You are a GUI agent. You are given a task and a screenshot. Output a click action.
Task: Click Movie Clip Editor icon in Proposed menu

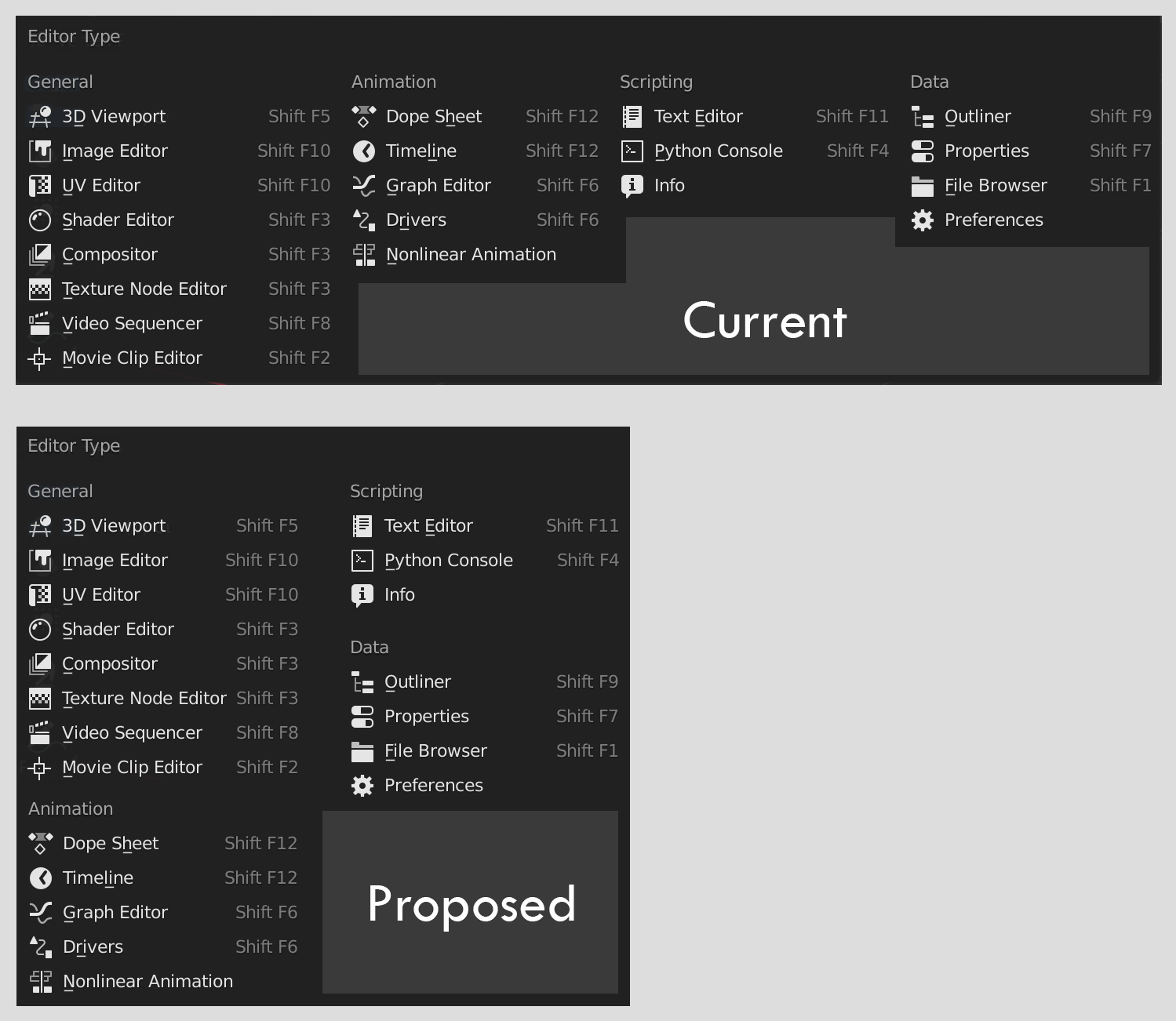coord(40,768)
